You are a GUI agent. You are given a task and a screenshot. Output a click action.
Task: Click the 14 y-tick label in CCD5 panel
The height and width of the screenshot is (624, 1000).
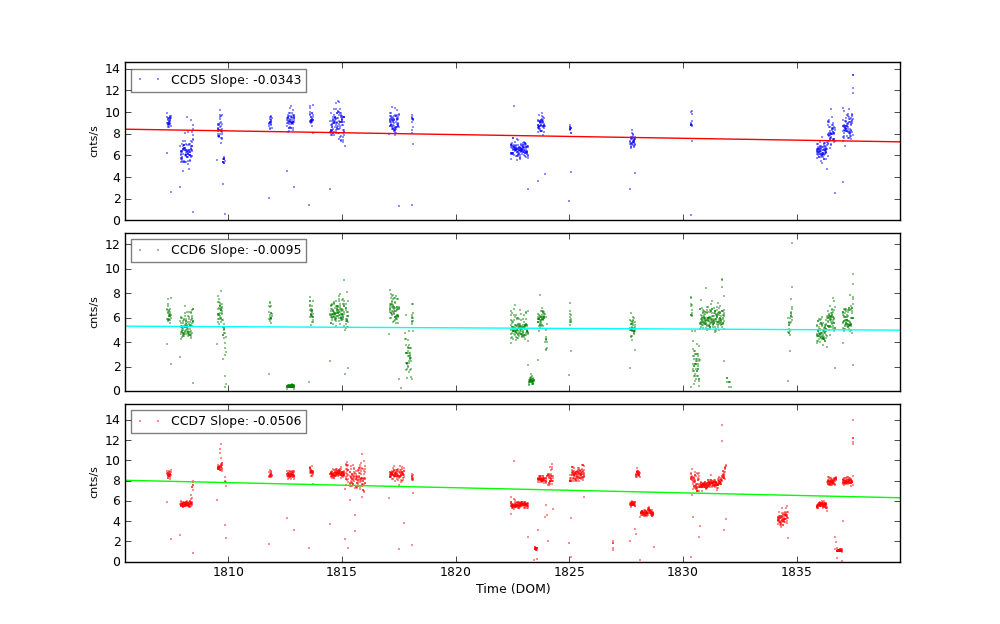coord(113,69)
